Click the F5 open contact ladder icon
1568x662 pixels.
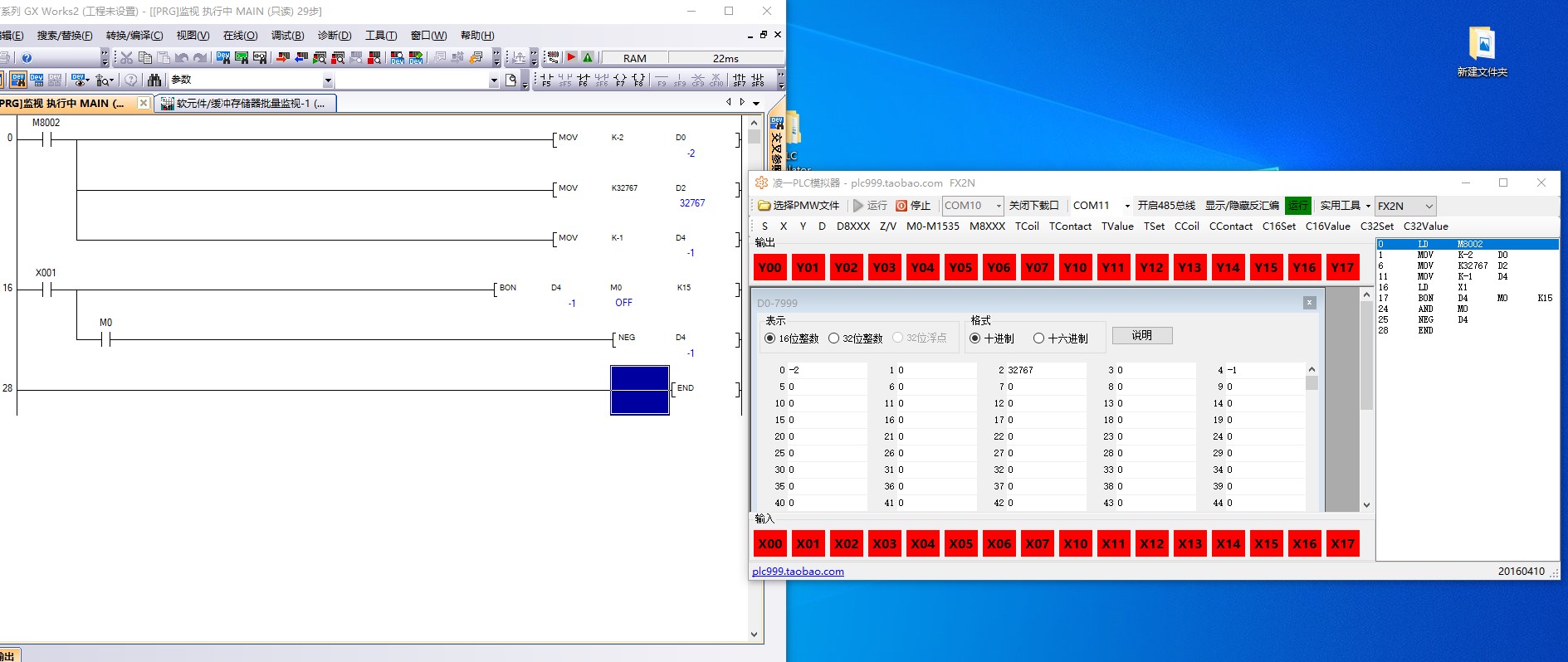546,80
